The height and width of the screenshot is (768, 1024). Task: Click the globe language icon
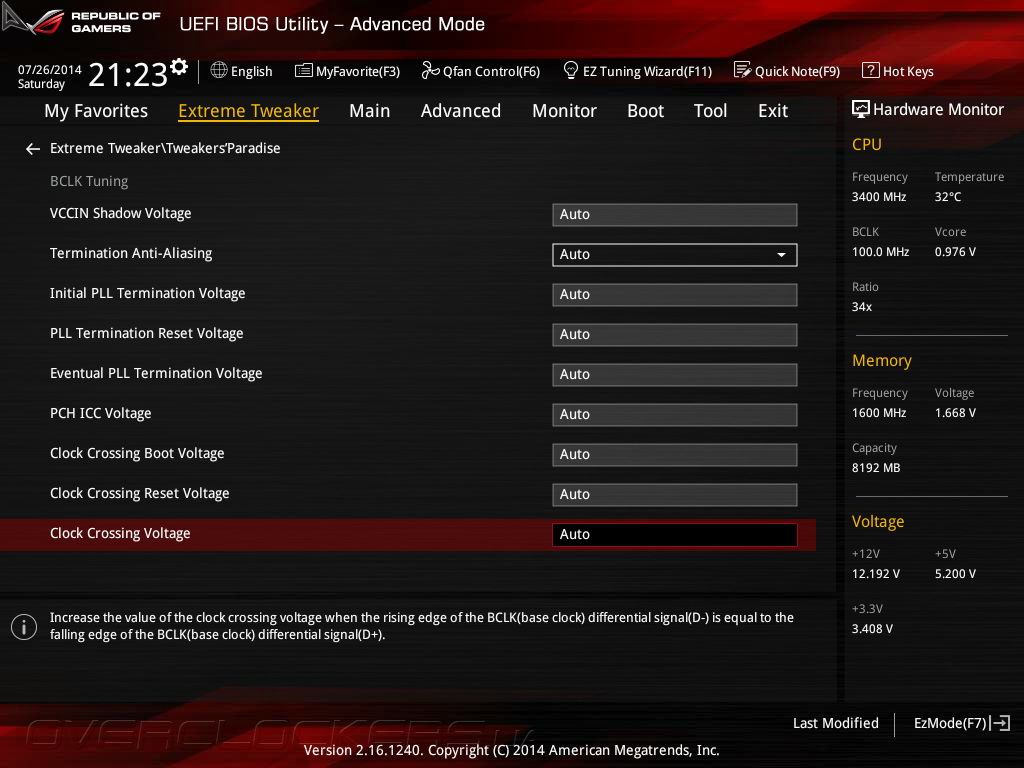click(219, 71)
